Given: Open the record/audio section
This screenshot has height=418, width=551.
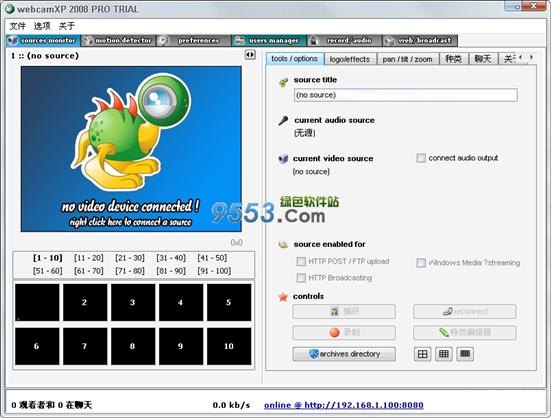Looking at the screenshot, I should pyautogui.click(x=345, y=41).
